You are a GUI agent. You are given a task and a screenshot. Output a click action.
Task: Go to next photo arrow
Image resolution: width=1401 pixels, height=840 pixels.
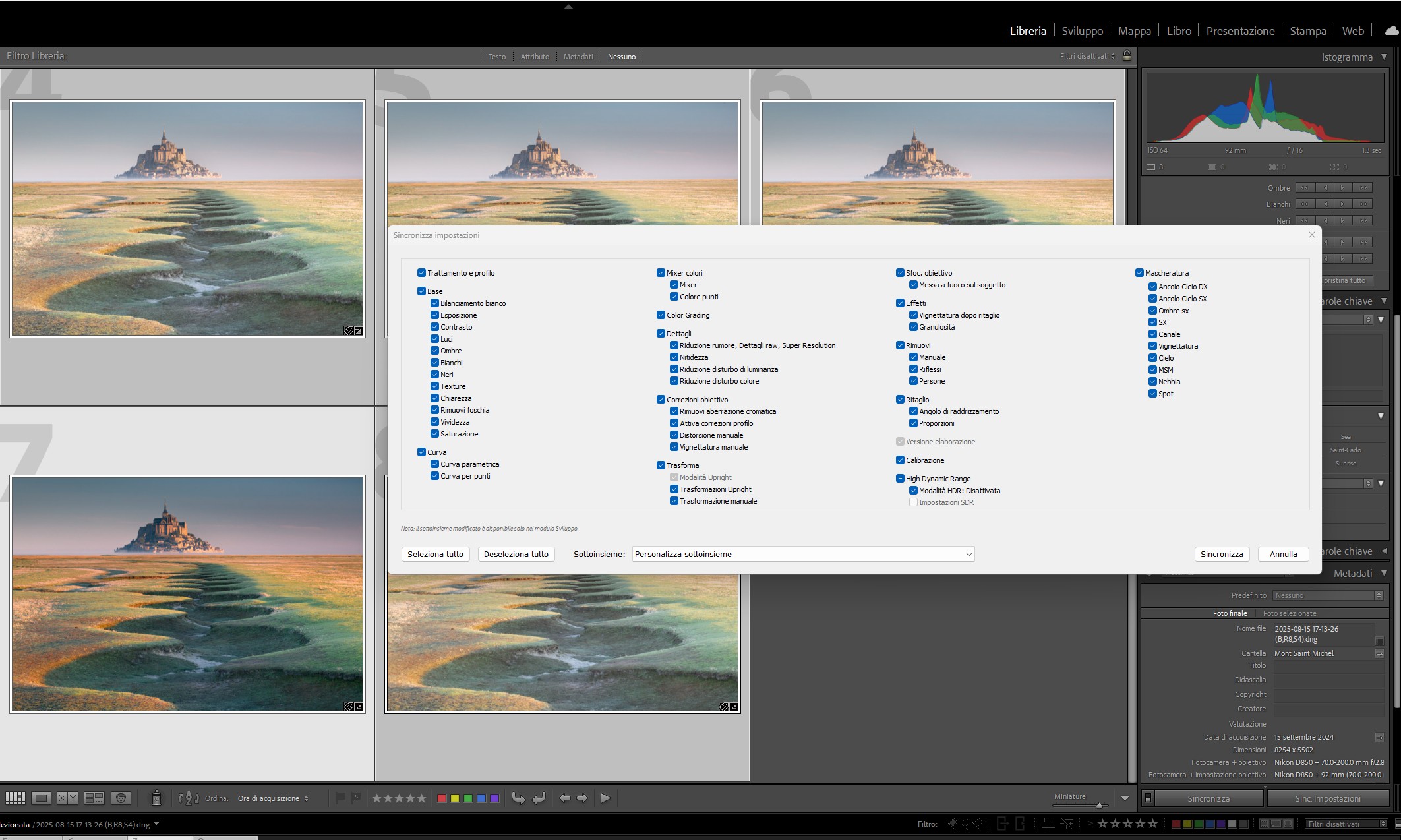click(582, 798)
